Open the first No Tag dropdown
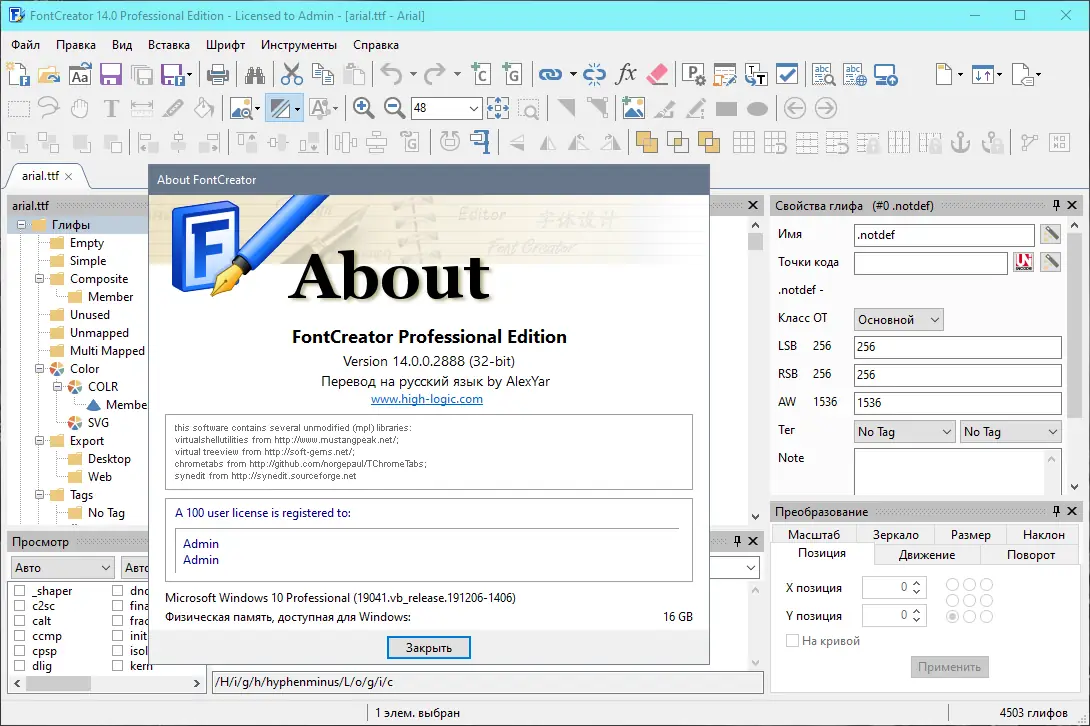 [x=904, y=432]
